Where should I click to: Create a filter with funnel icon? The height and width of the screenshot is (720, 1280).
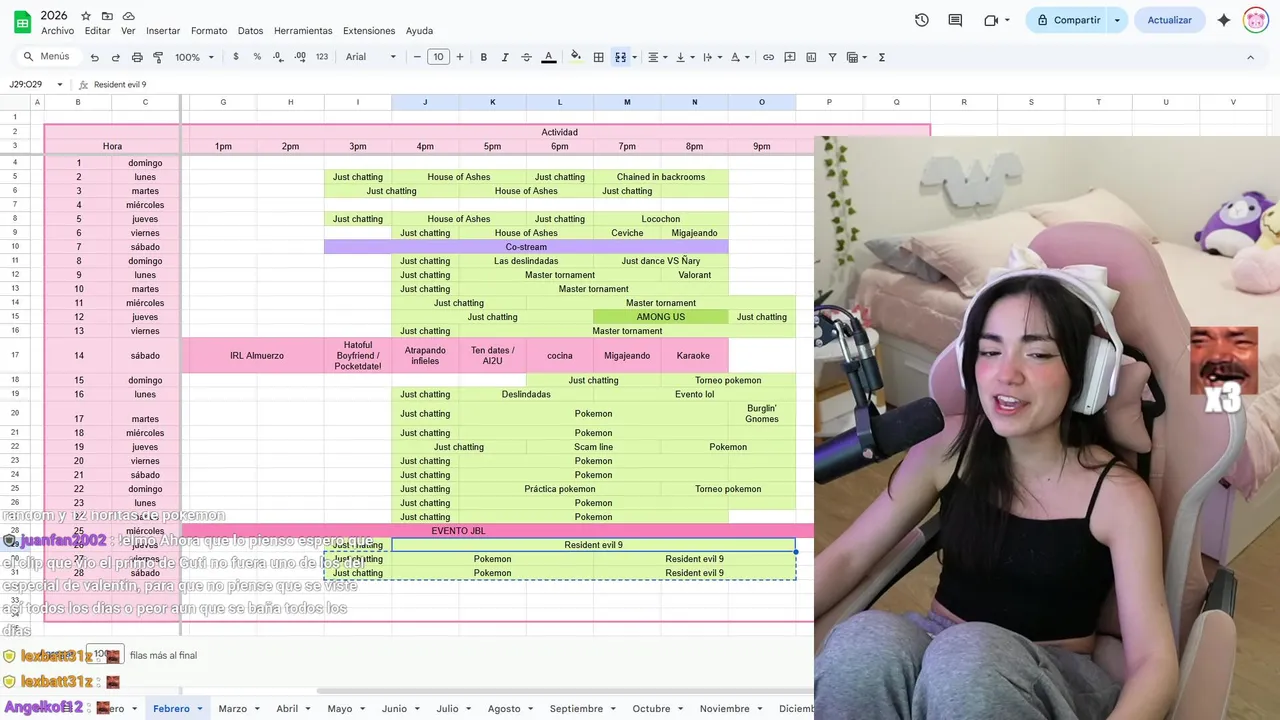pos(832,57)
